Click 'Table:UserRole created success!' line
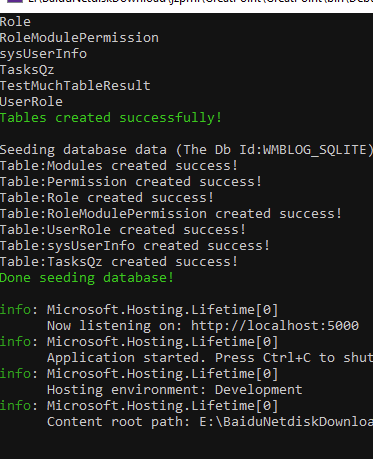The width and height of the screenshot is (373, 459). click(123, 230)
